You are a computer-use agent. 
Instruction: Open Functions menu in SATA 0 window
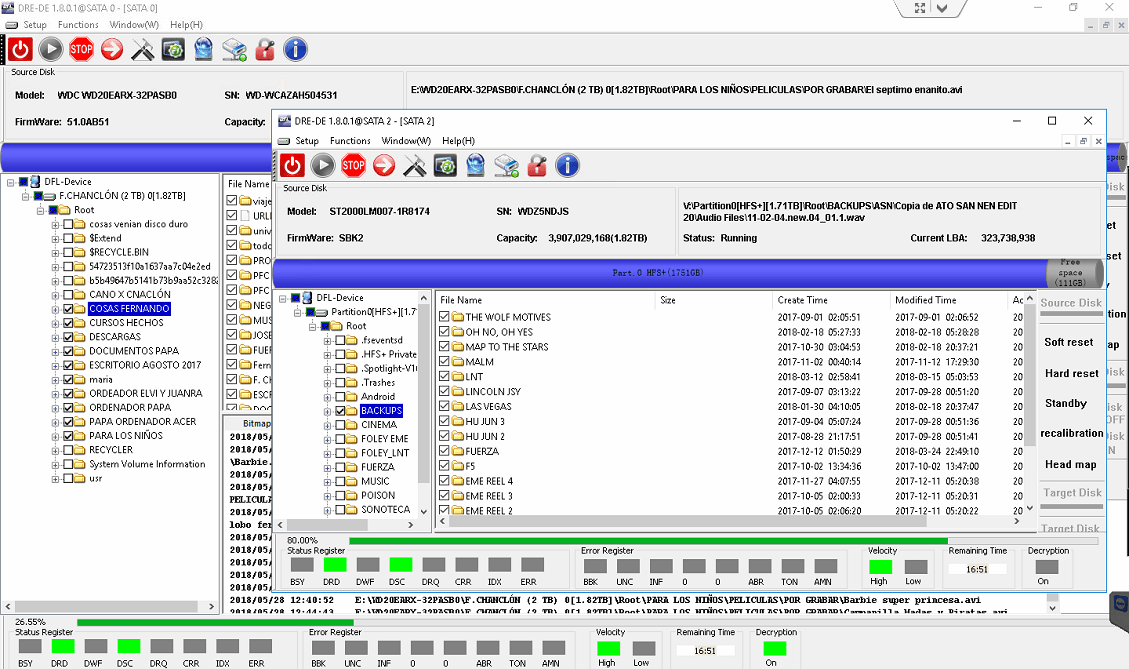coord(78,24)
